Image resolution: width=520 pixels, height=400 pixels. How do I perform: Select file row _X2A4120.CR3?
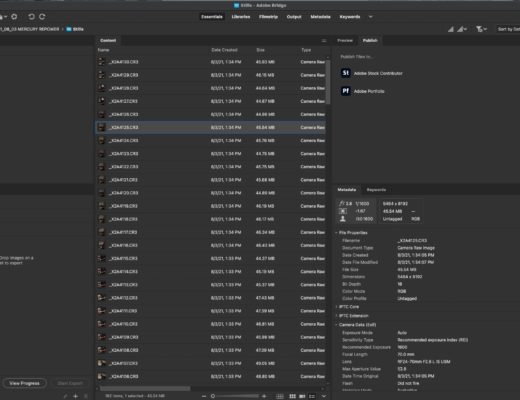pos(211,193)
